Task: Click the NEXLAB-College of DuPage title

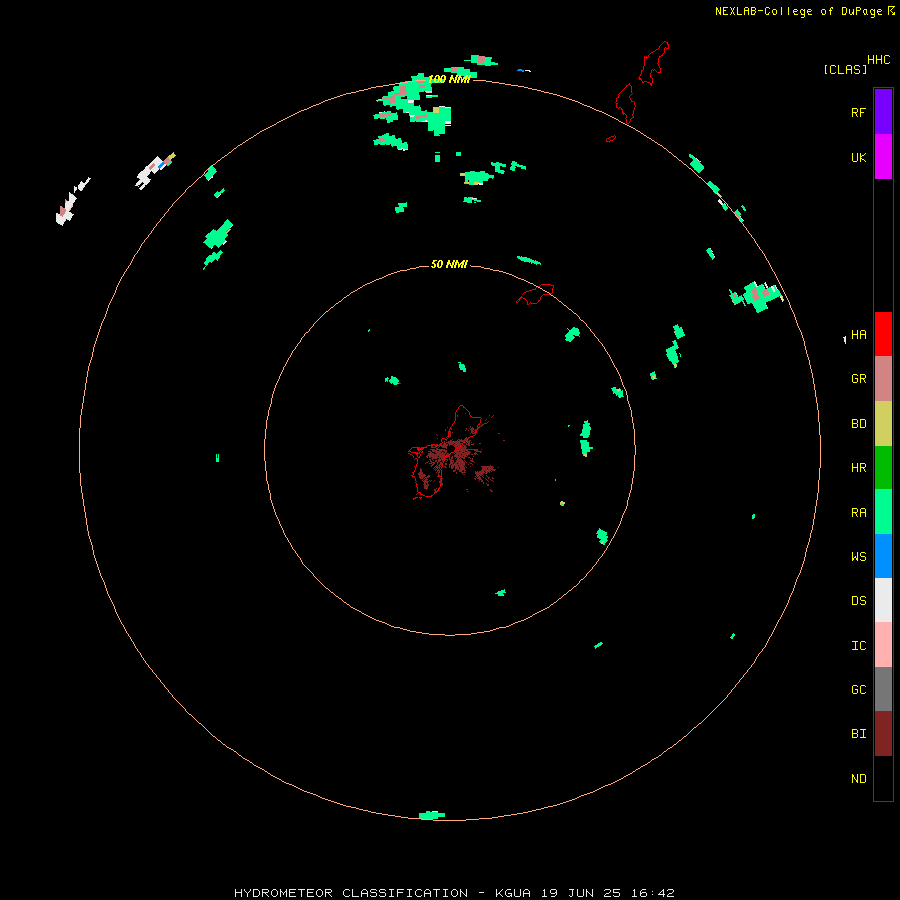Action: tap(798, 11)
